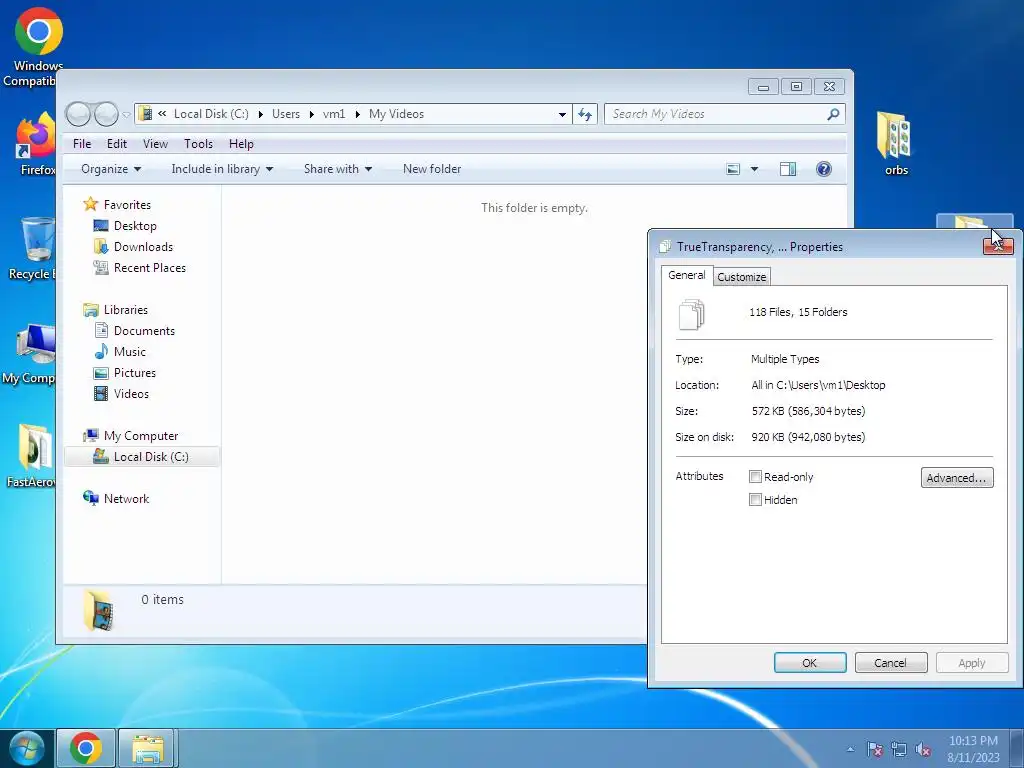
Task: Open Include in library dropdown
Action: (x=222, y=169)
